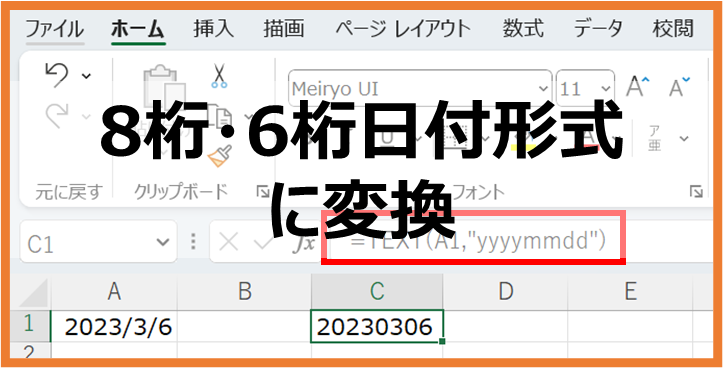The height and width of the screenshot is (368, 723).
Task: Click the formula bar options vertical dots
Action: [194, 241]
